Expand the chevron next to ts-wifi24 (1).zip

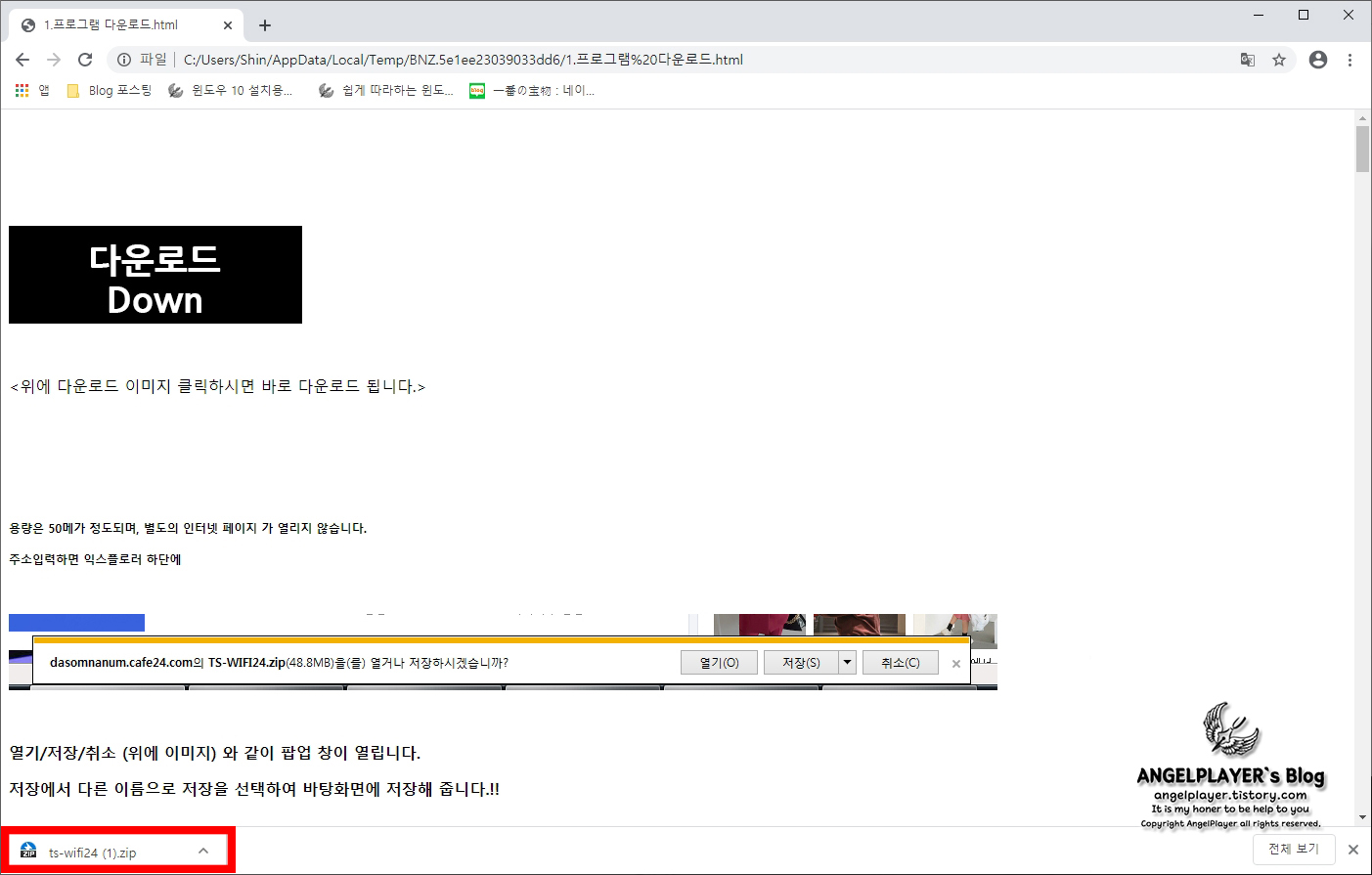[203, 852]
